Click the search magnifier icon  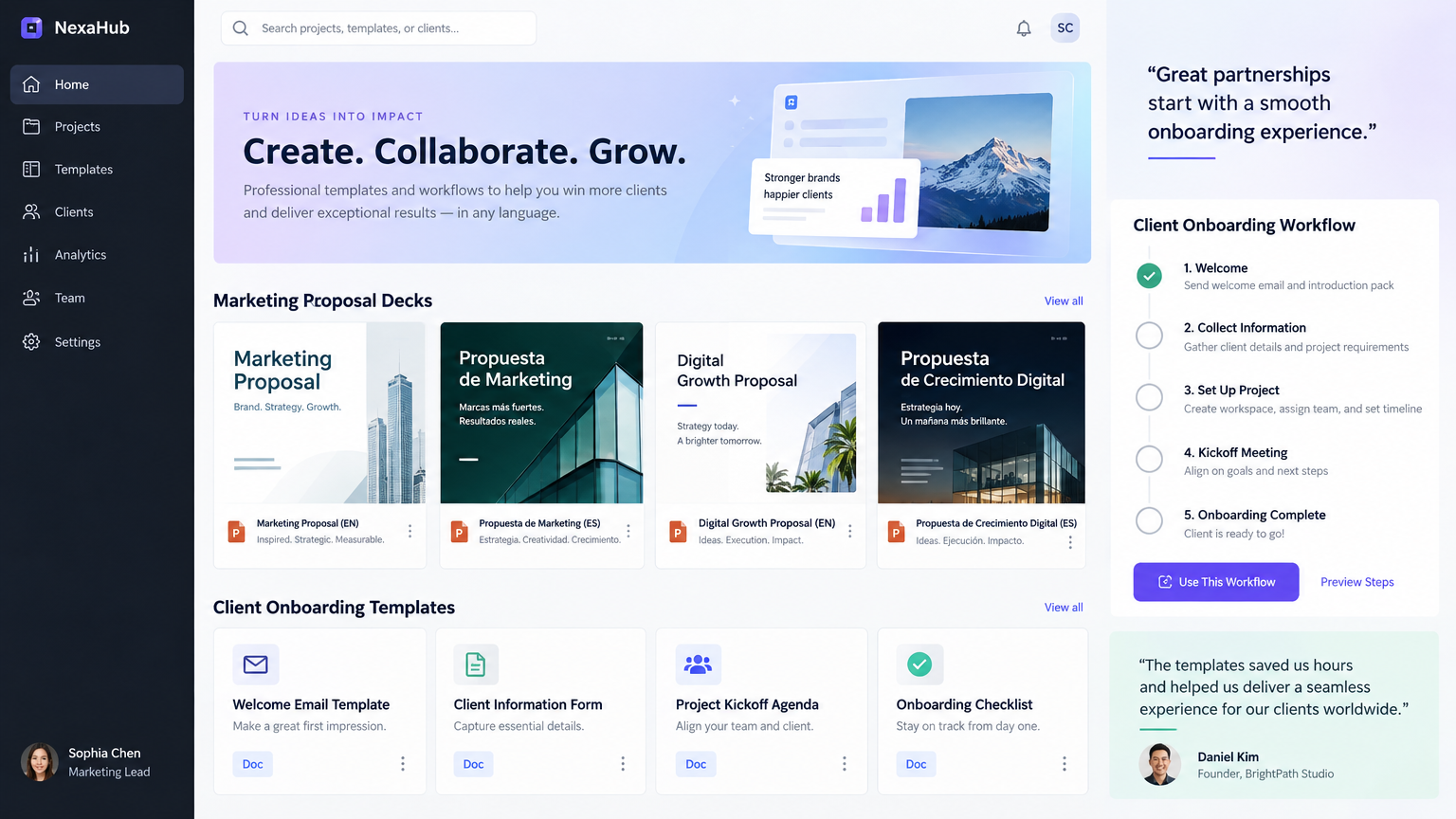point(241,28)
